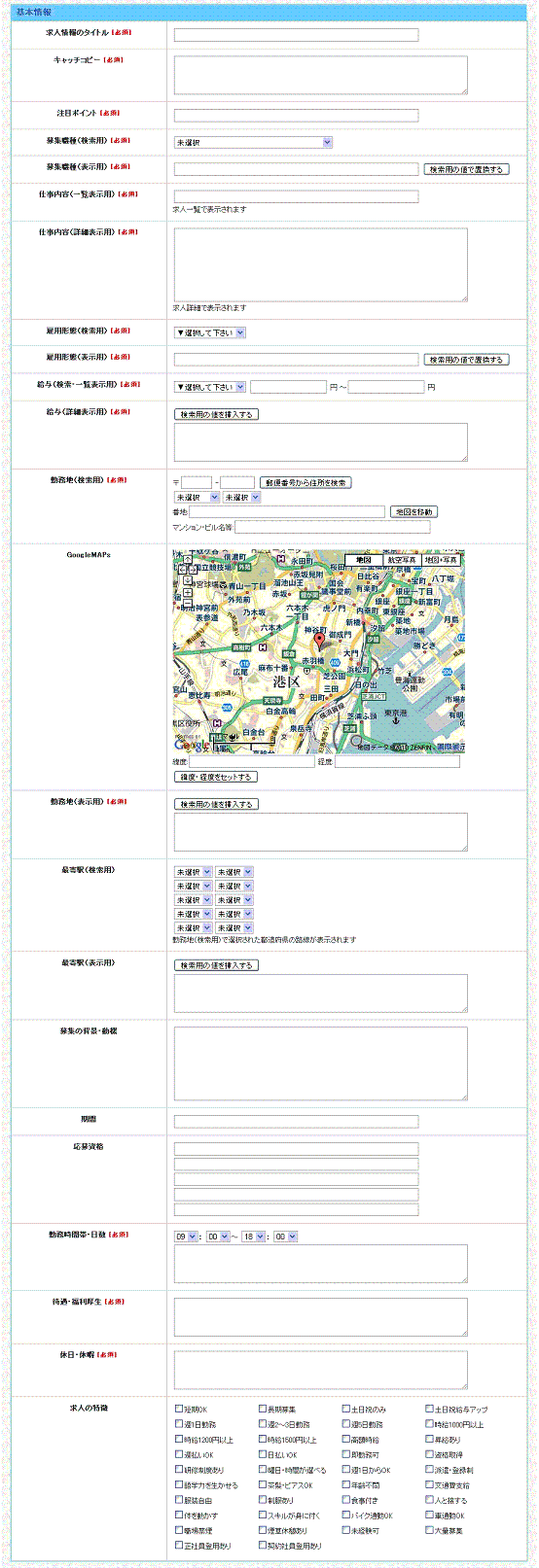Screen dimensions: 539x1568
Task: Expand the 雇用形態(検索用) select box
Action: coord(209,332)
